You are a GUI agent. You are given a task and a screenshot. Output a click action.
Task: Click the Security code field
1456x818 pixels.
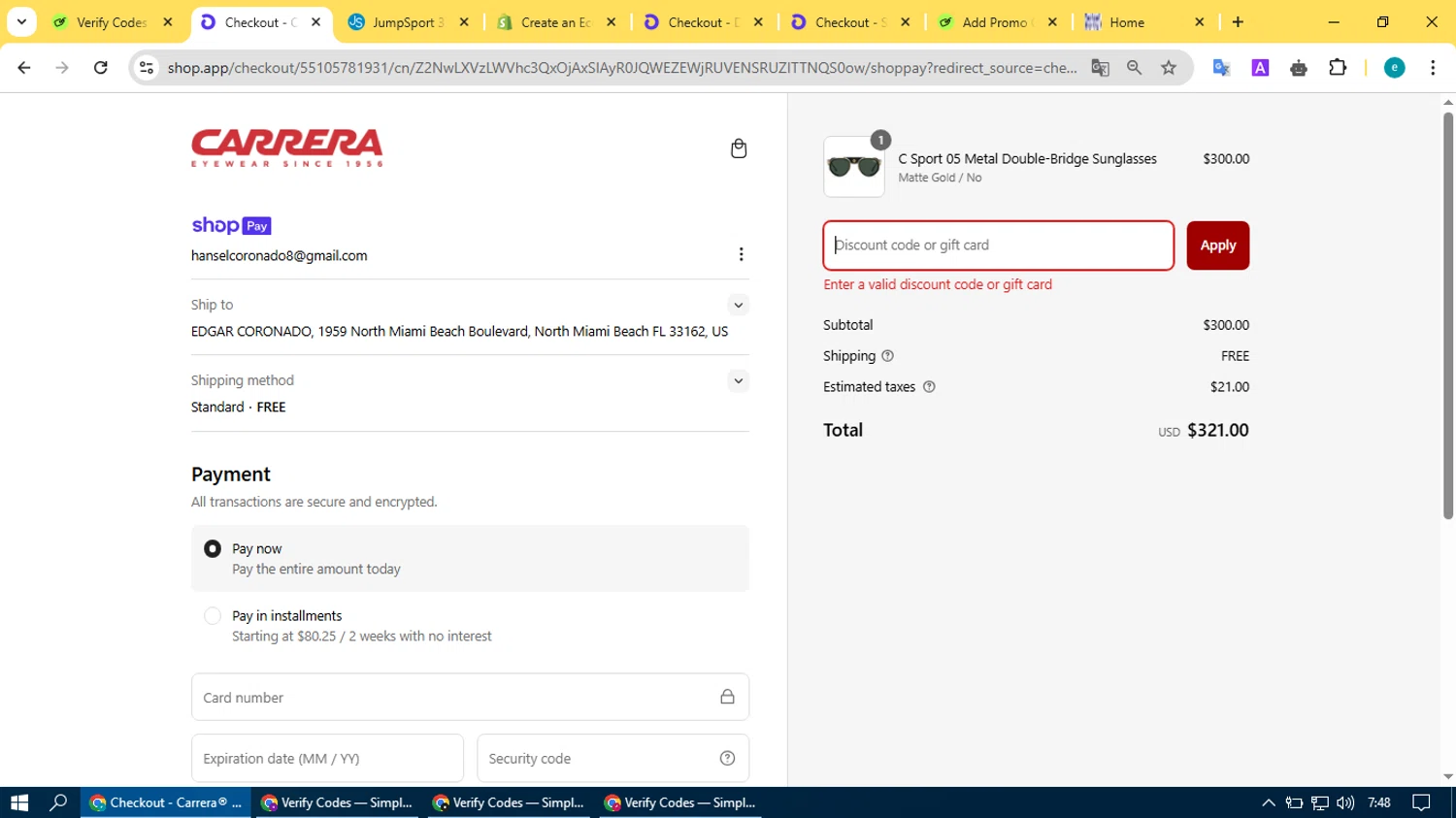pos(612,758)
